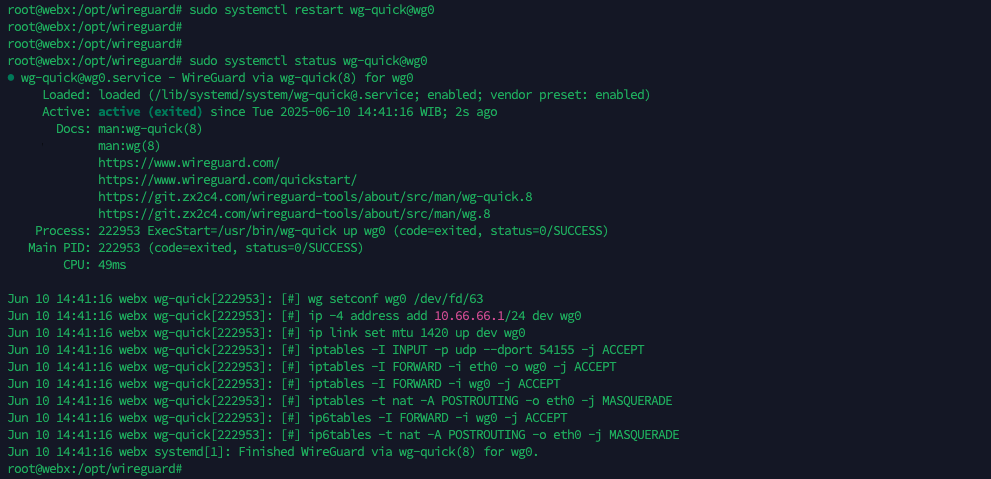The image size is (991, 479).
Task: Open the git.zx2c4.com wg-quick.8 man link
Action: click(x=315, y=197)
